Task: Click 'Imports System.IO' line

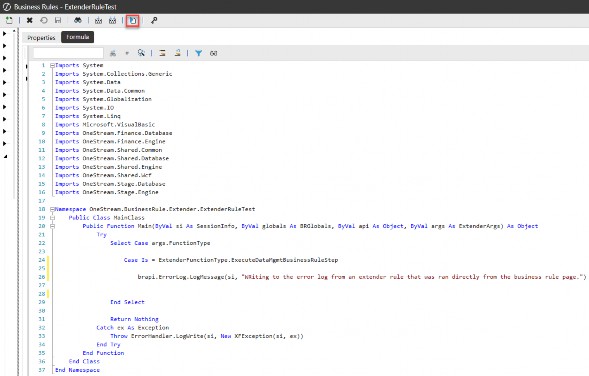Action: pos(84,108)
